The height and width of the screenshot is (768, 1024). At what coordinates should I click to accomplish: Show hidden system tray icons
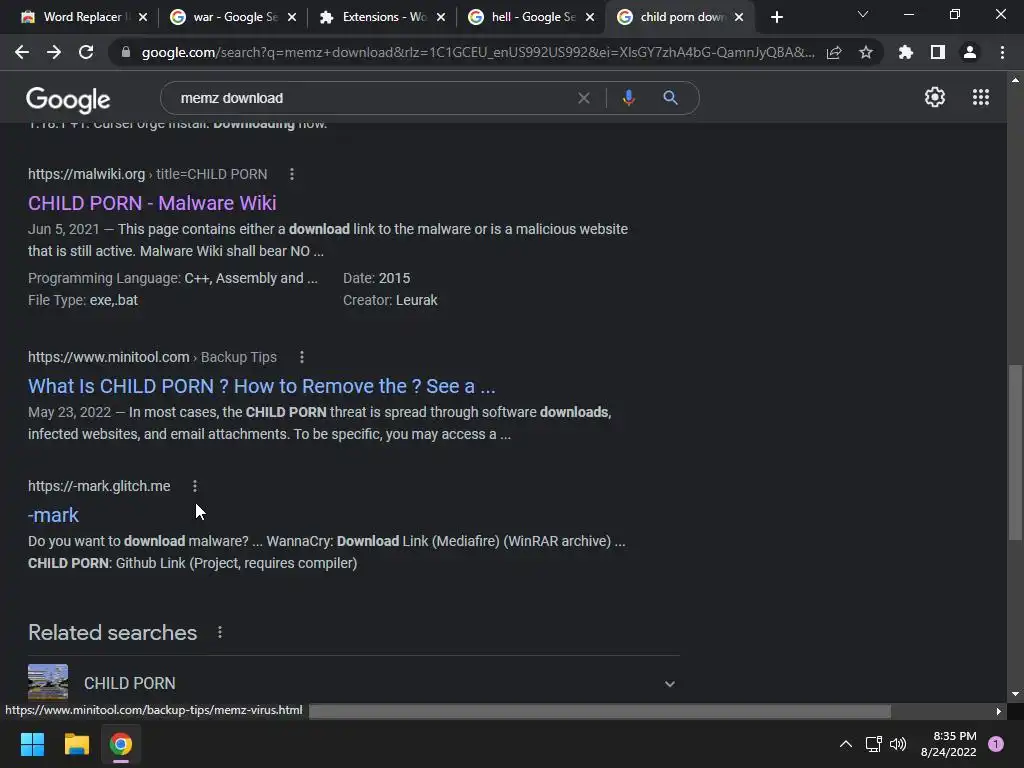click(846, 744)
